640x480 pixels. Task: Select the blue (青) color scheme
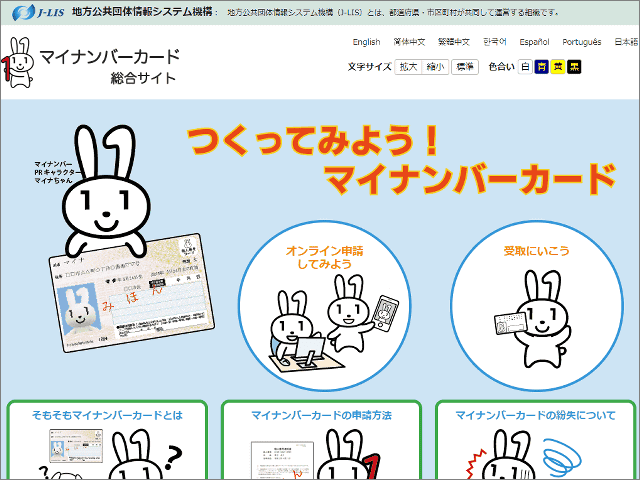(x=541, y=67)
